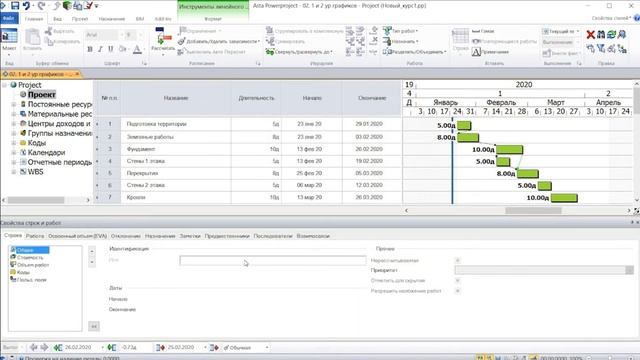Viewport: 640px width, 360px height.
Task: Toggle Bold formatting
Action: tap(90, 49)
